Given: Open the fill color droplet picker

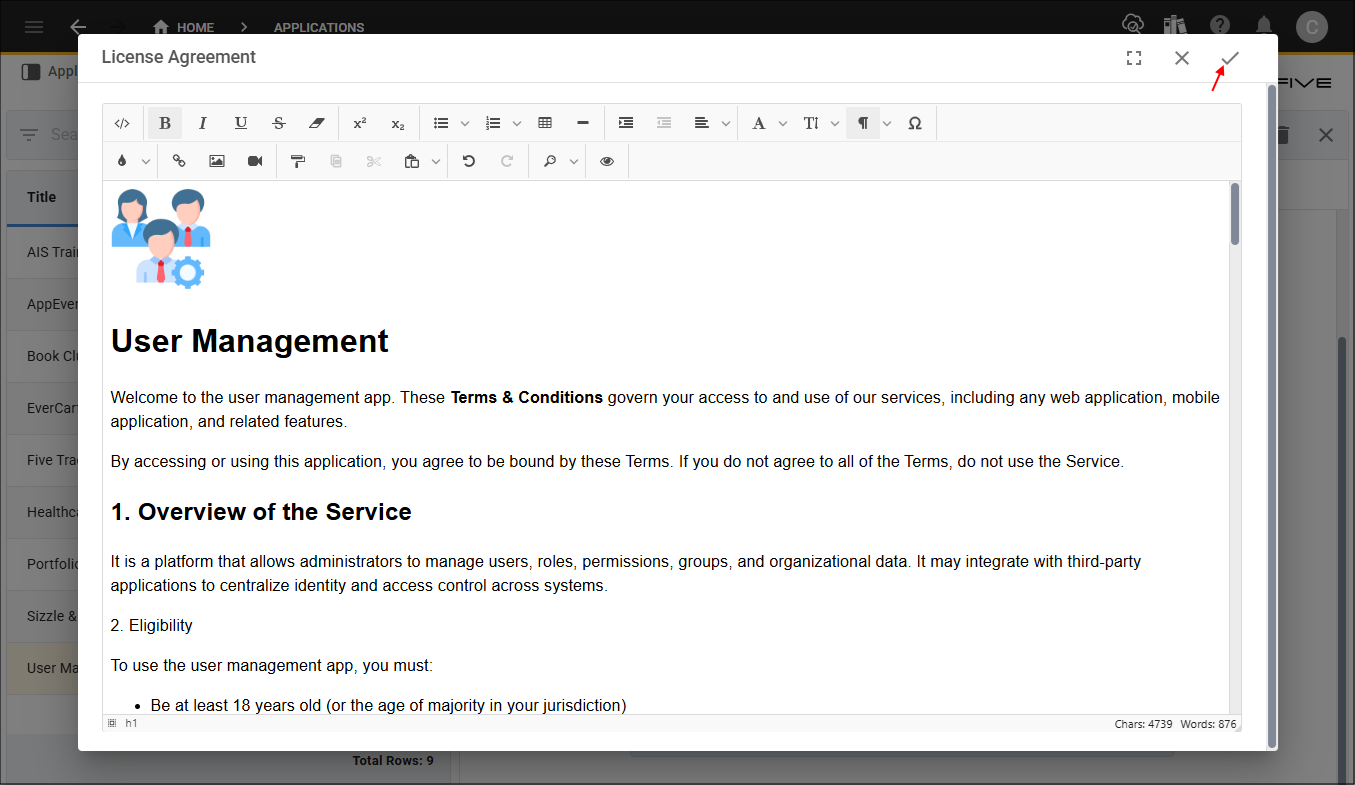Looking at the screenshot, I should coord(123,161).
